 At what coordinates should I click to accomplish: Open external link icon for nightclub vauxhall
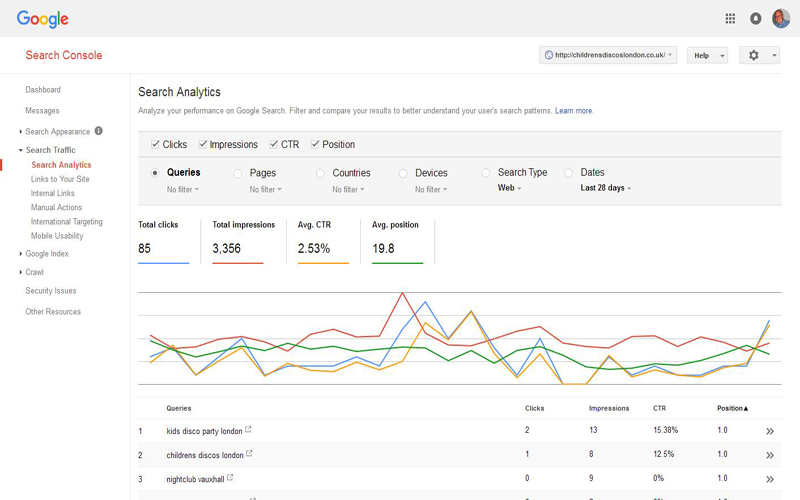pyautogui.click(x=230, y=478)
